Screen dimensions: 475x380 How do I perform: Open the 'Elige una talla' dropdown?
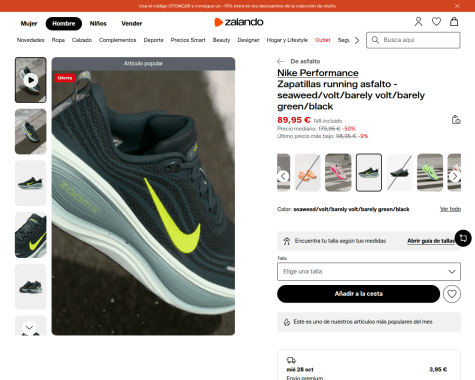click(369, 272)
